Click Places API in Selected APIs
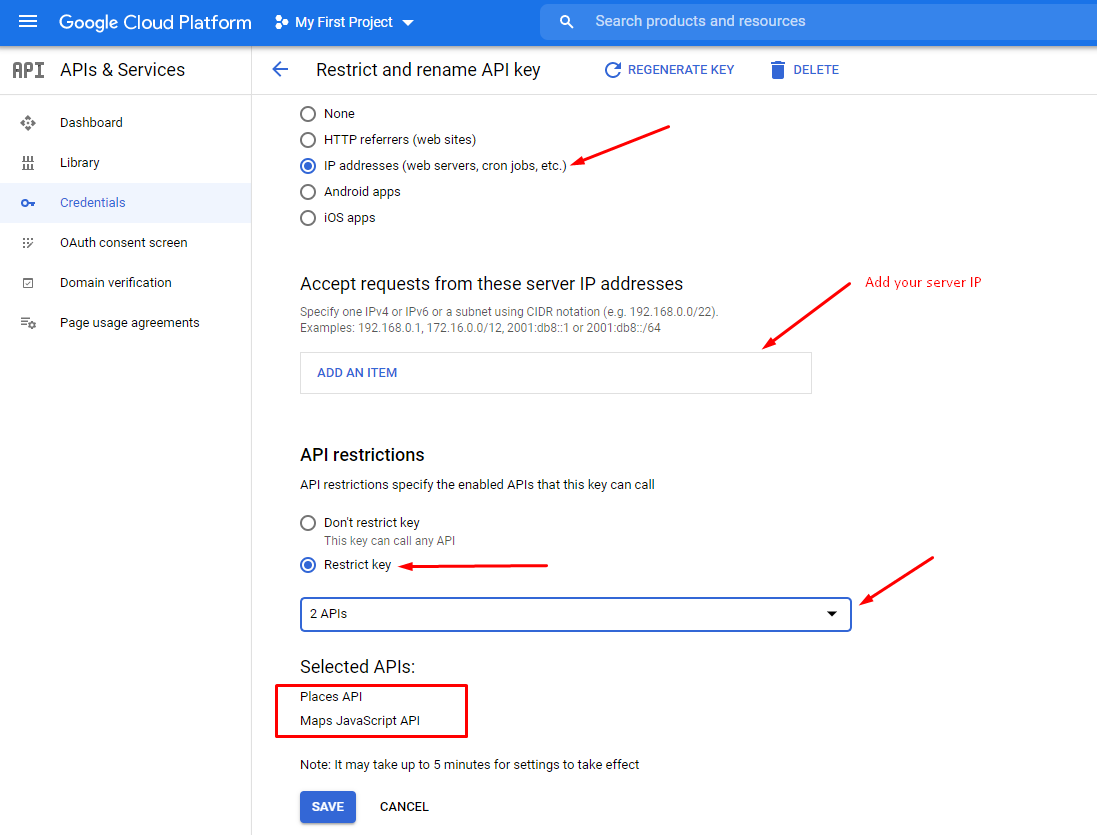This screenshot has height=835, width=1097. [331, 697]
